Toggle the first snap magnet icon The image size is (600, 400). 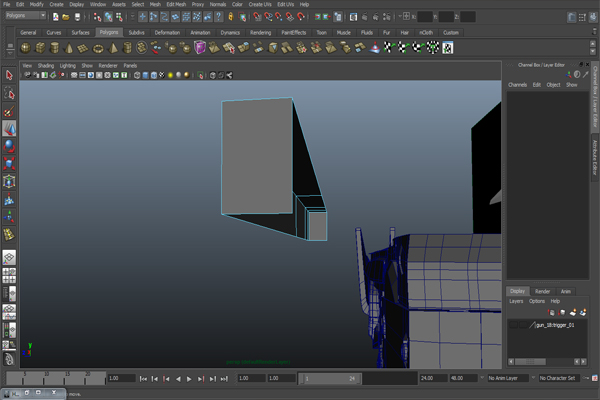click(258, 16)
